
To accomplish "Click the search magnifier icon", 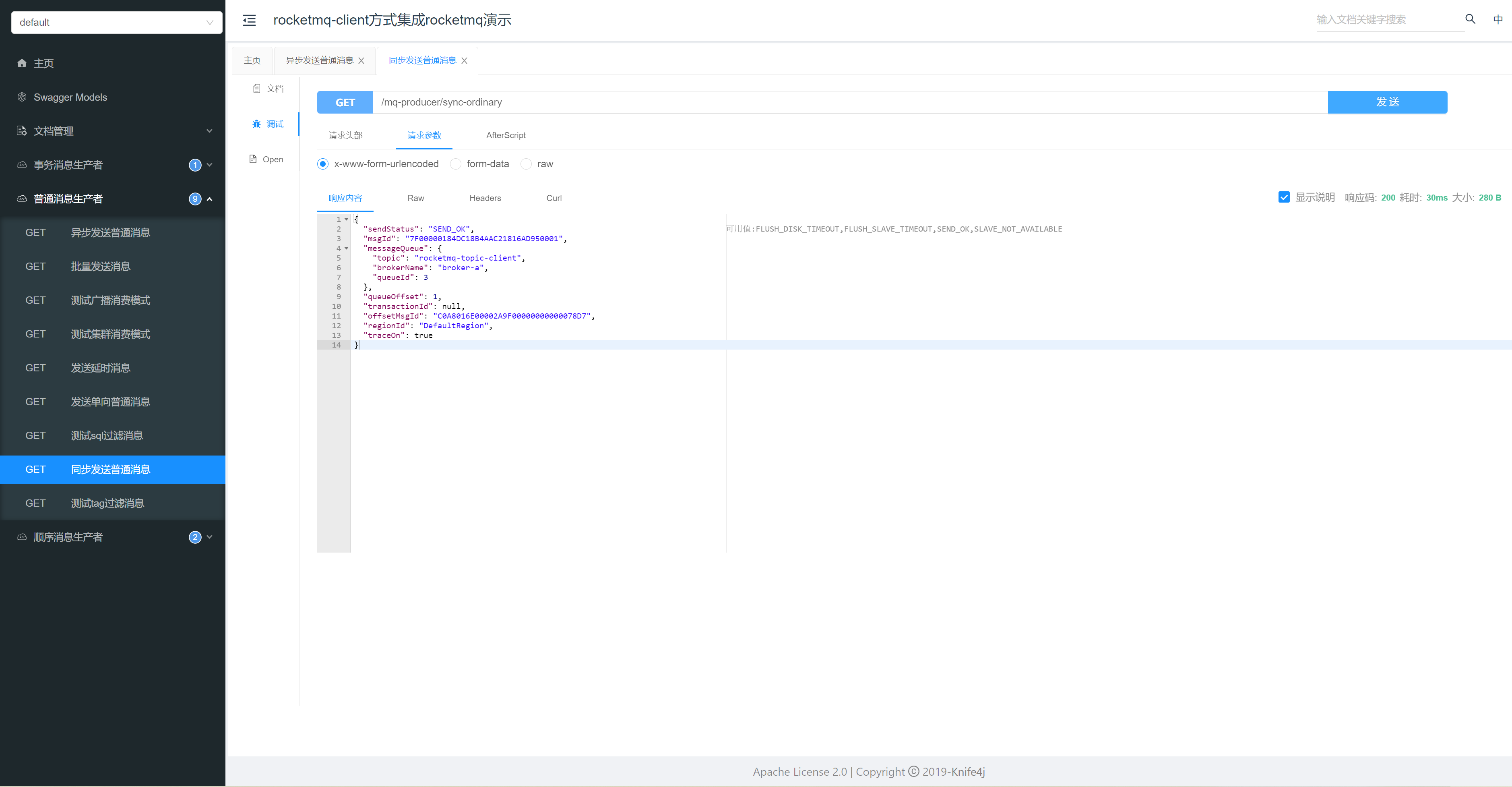I will pos(1470,19).
